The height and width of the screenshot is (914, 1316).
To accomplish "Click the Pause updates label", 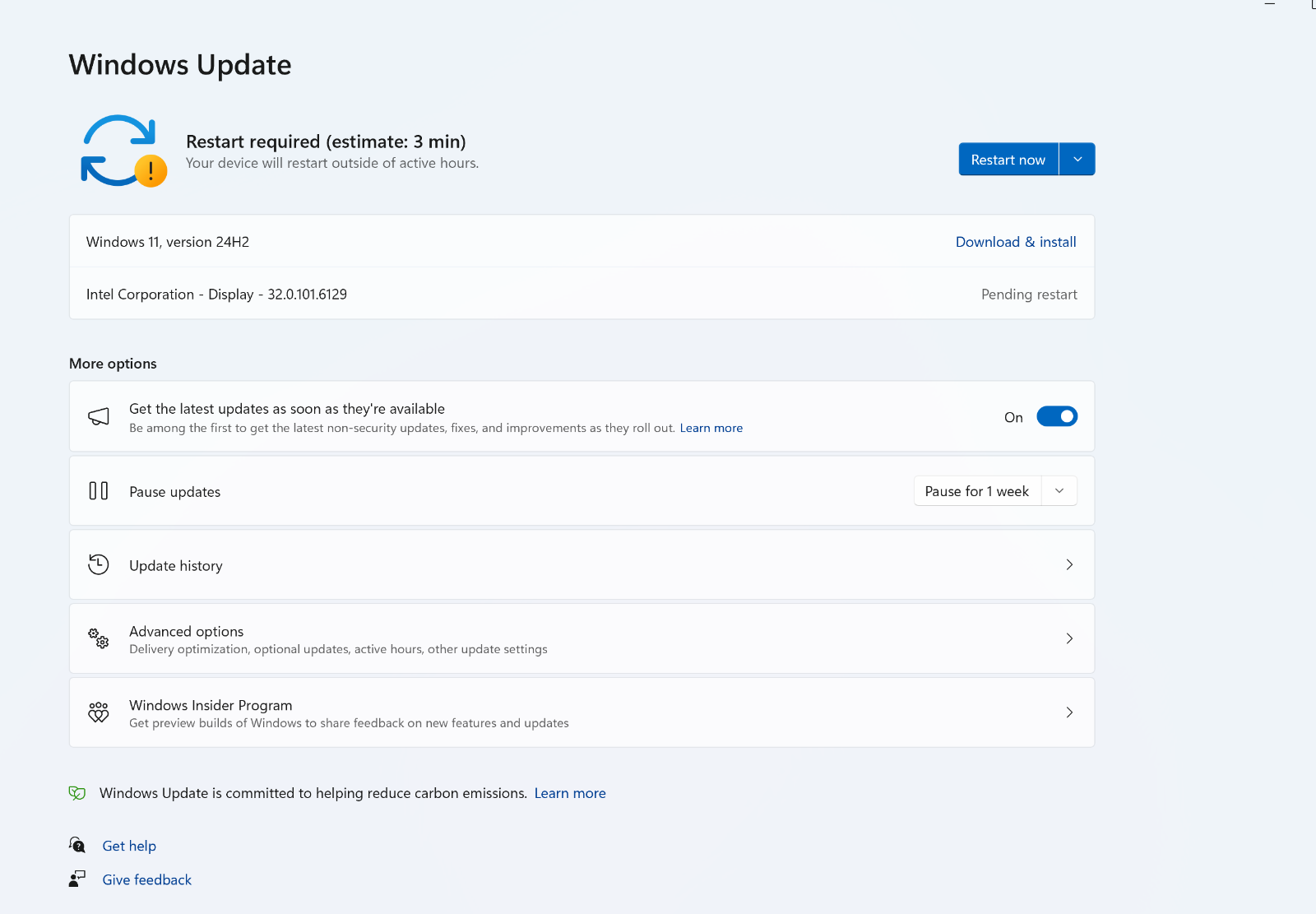I will (175, 492).
